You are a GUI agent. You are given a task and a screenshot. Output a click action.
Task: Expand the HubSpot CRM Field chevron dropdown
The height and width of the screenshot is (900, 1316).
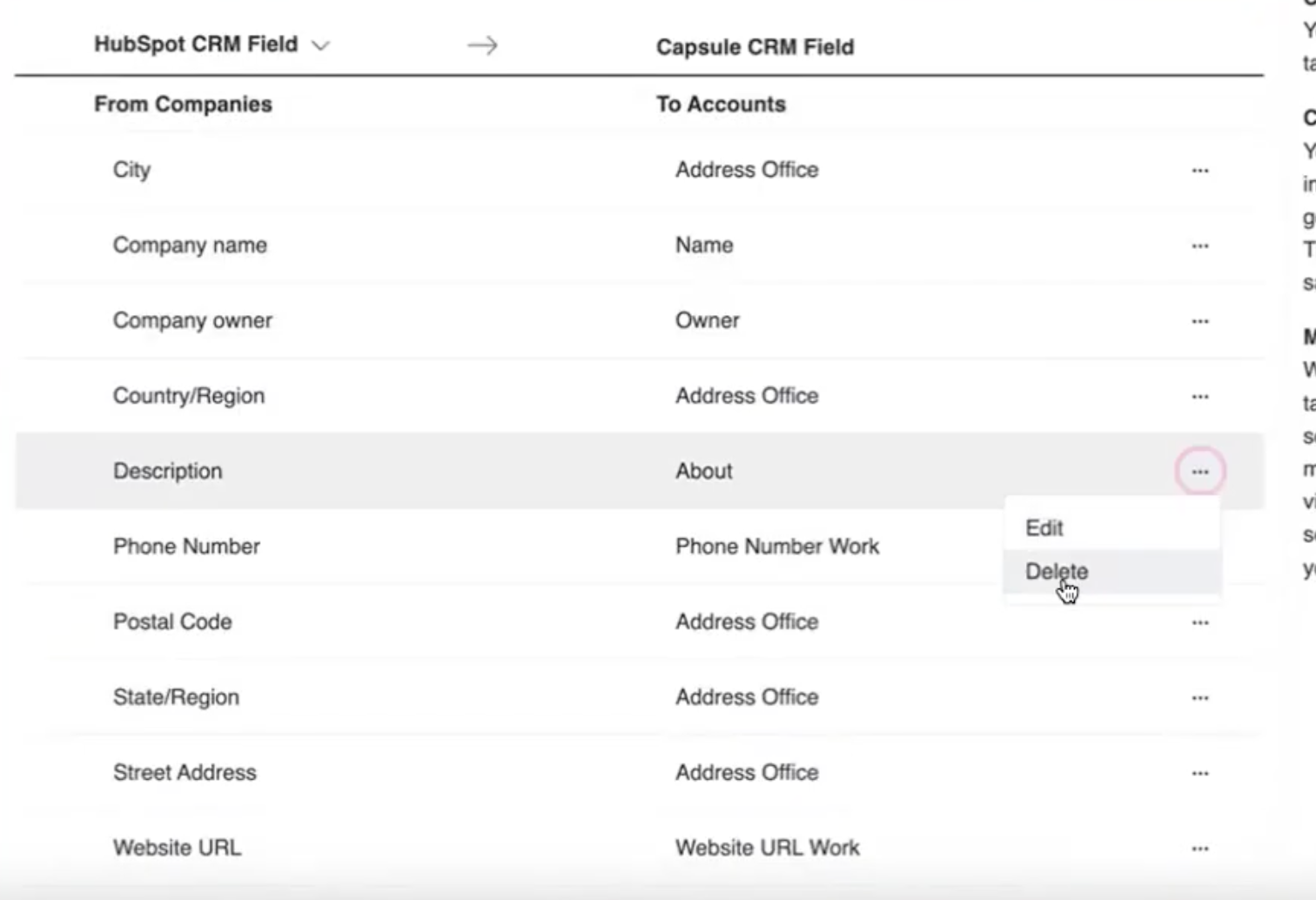point(320,45)
